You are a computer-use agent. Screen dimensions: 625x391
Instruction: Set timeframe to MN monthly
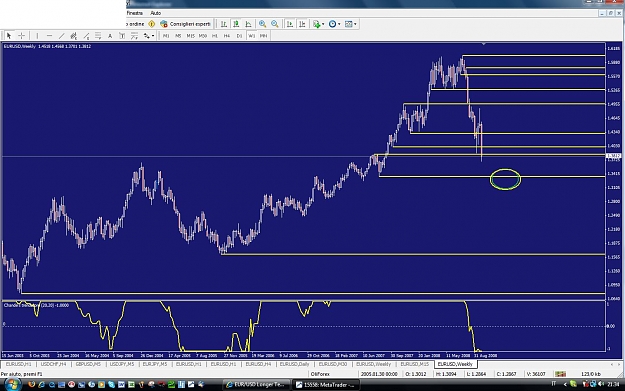coord(263,36)
